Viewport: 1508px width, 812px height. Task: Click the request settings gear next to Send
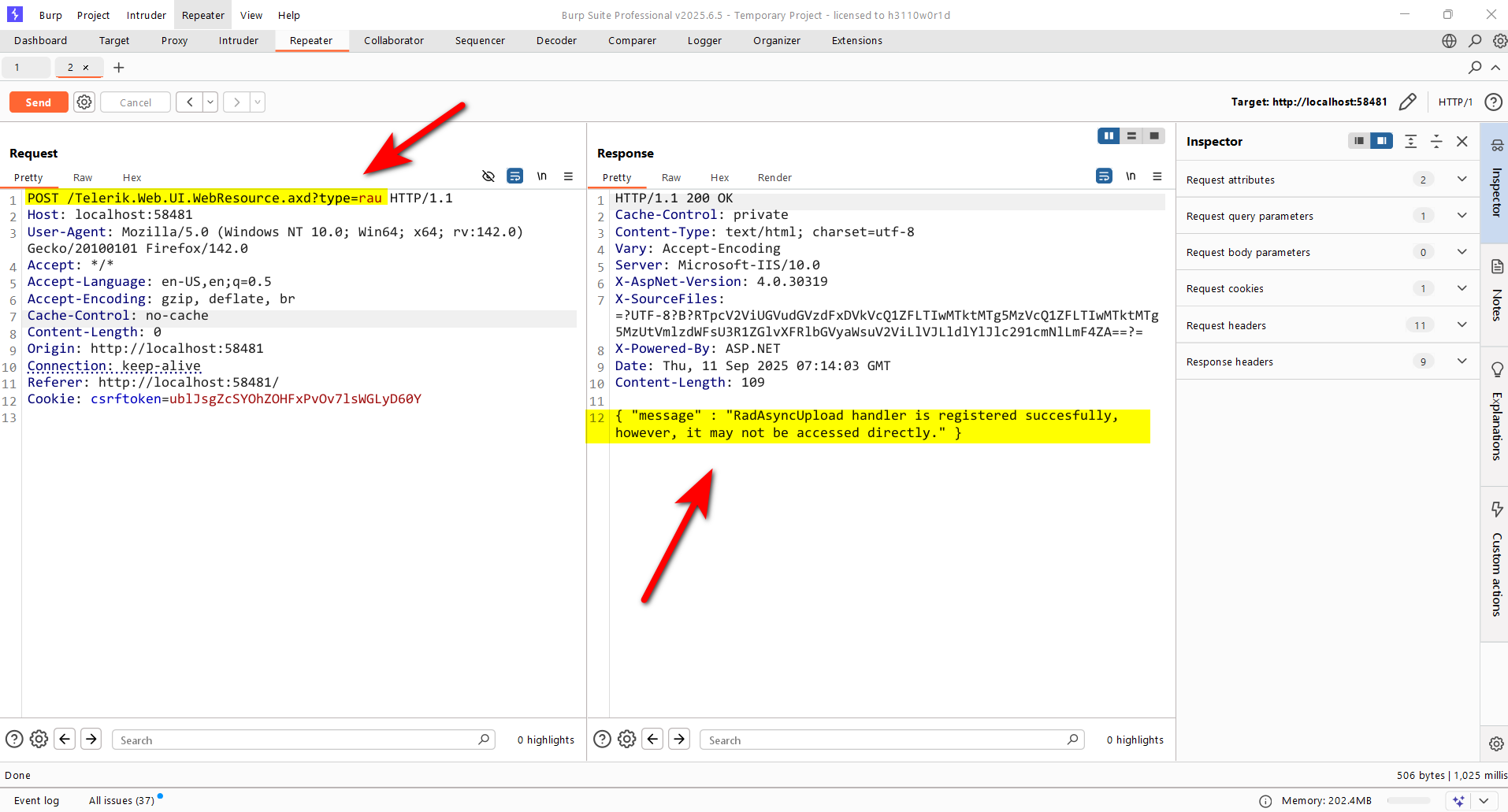point(84,102)
